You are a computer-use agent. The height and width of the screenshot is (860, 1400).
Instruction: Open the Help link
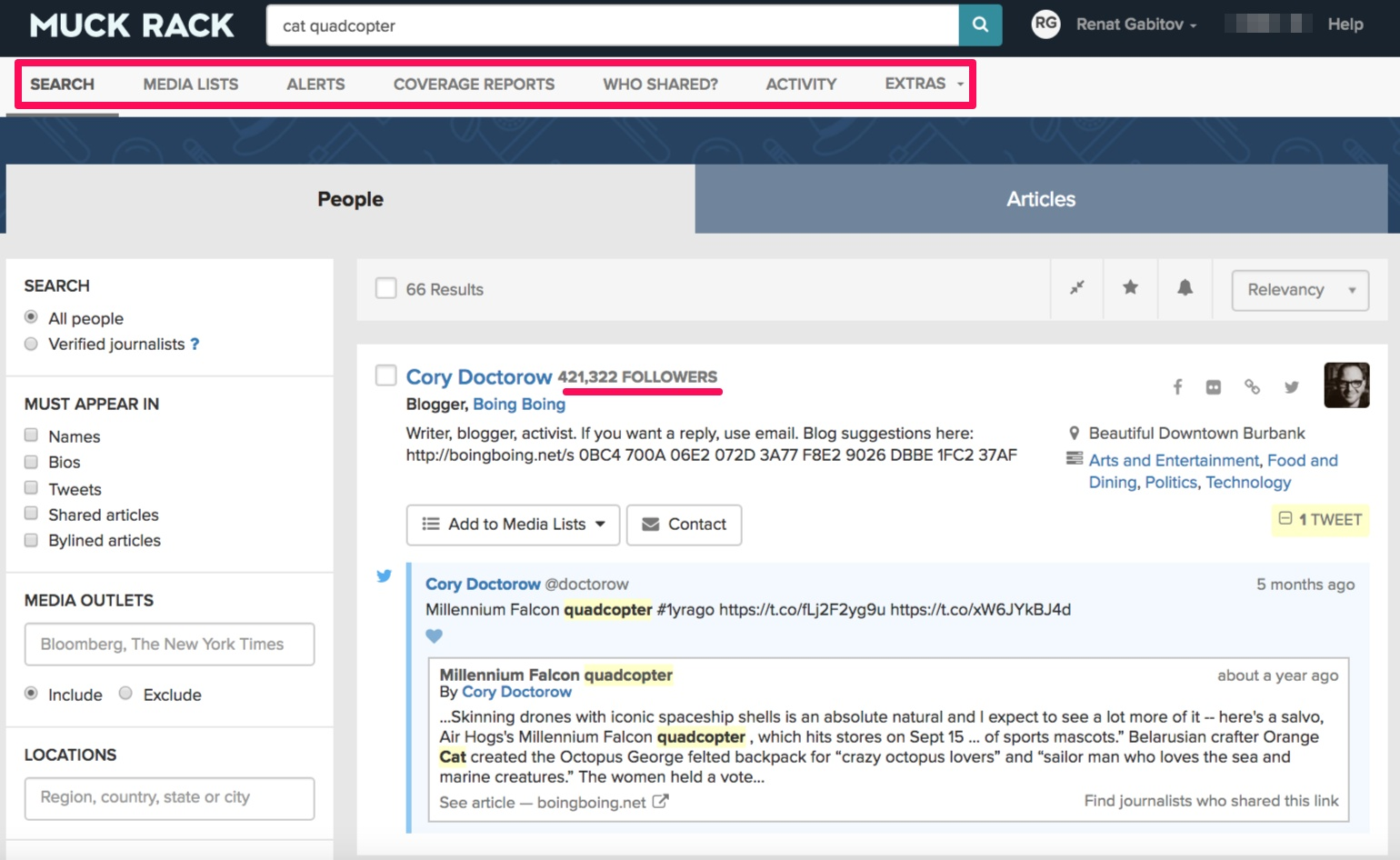pyautogui.click(x=1345, y=25)
